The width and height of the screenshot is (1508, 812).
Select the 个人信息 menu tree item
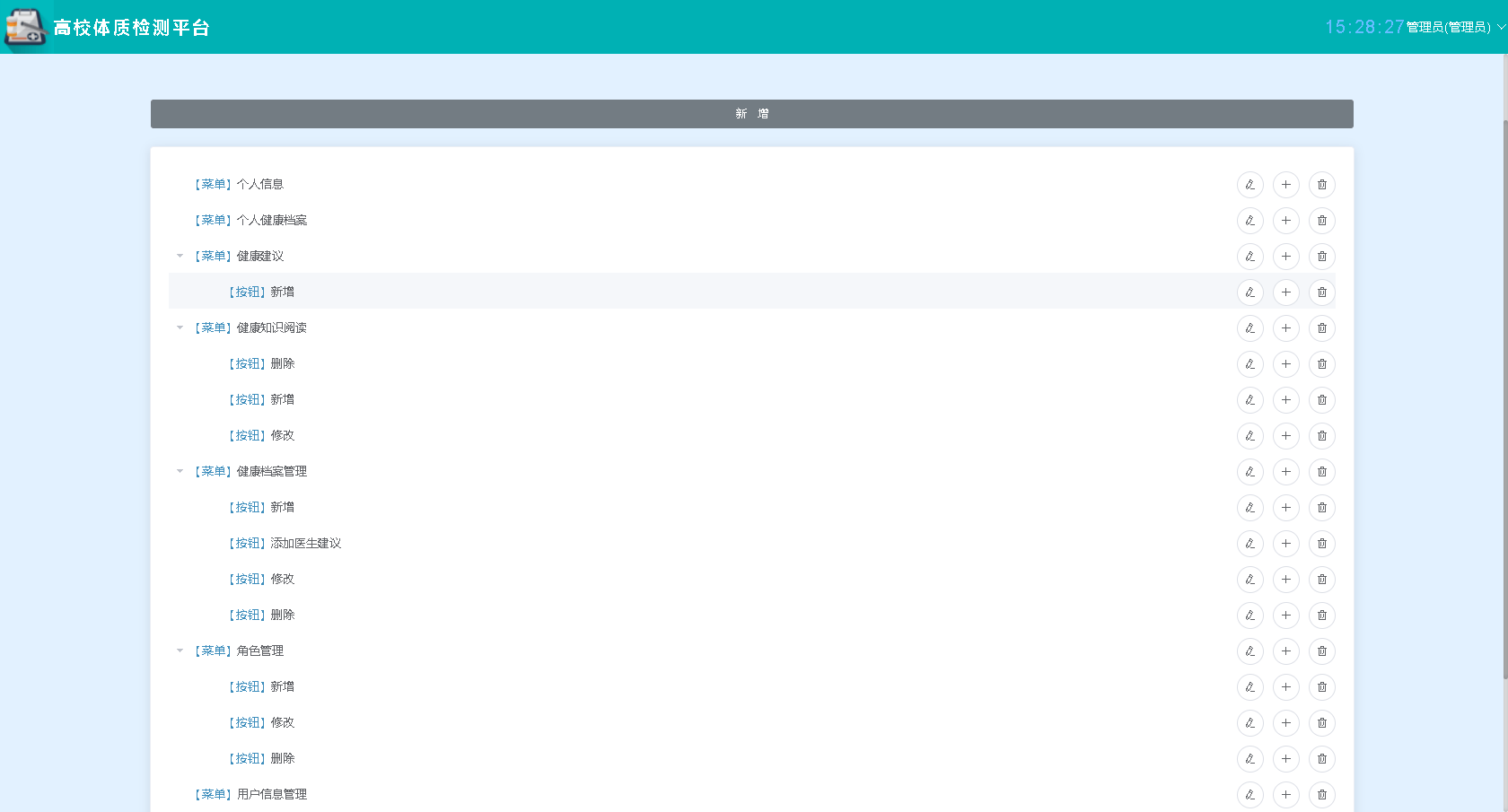coord(259,184)
